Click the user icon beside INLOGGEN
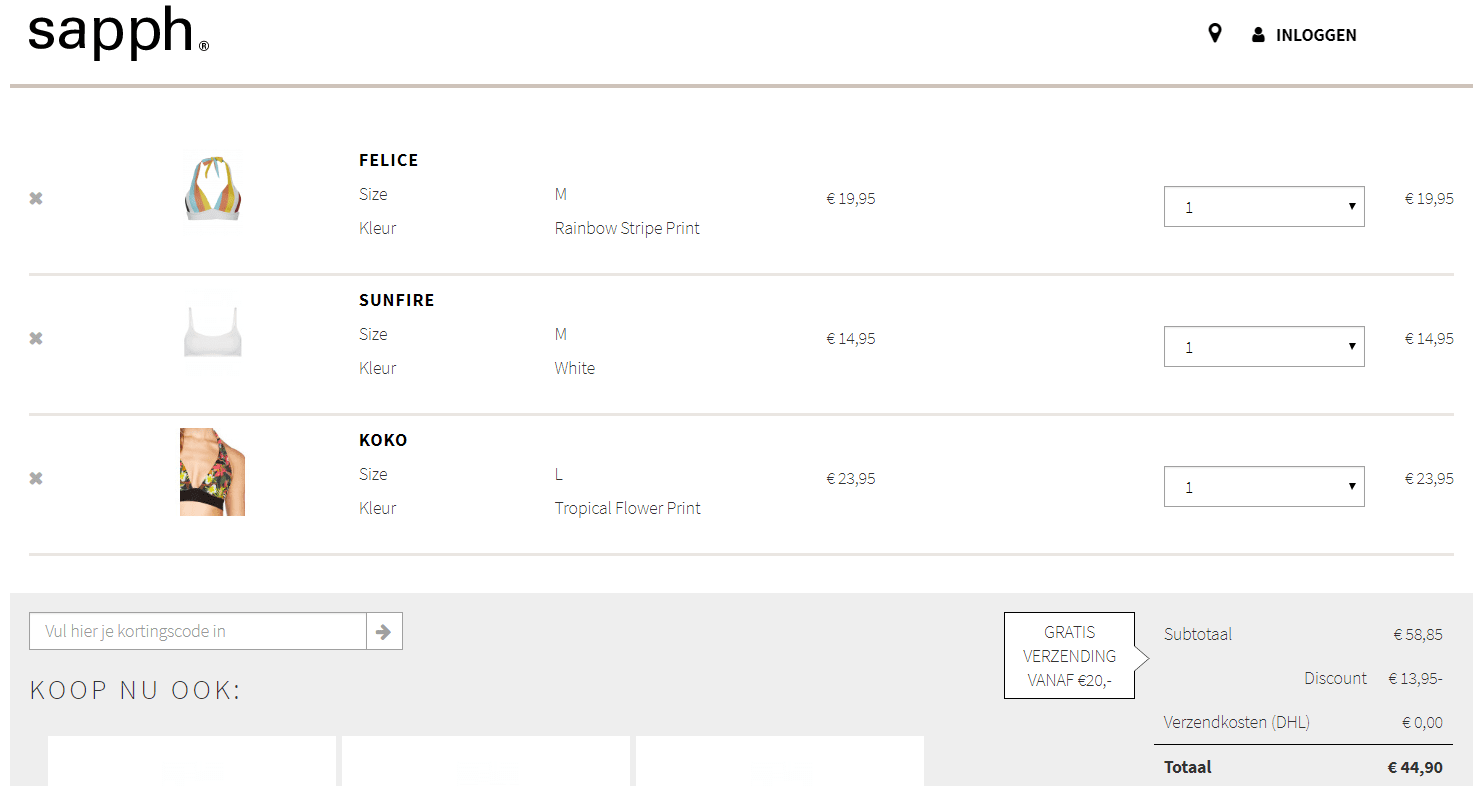 point(1258,35)
